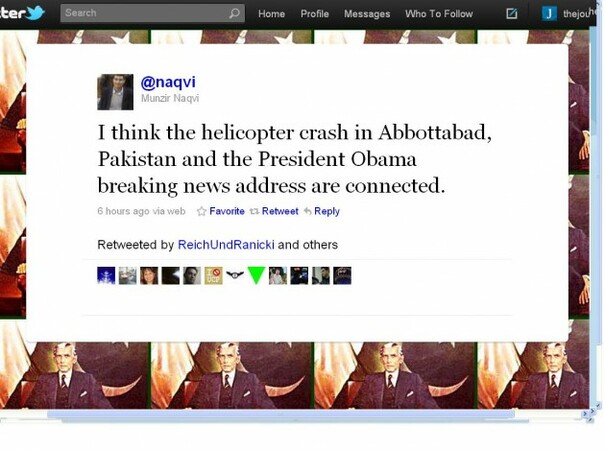This screenshot has height=451, width=605.
Task: Open the @naqvi username link
Action: (168, 82)
